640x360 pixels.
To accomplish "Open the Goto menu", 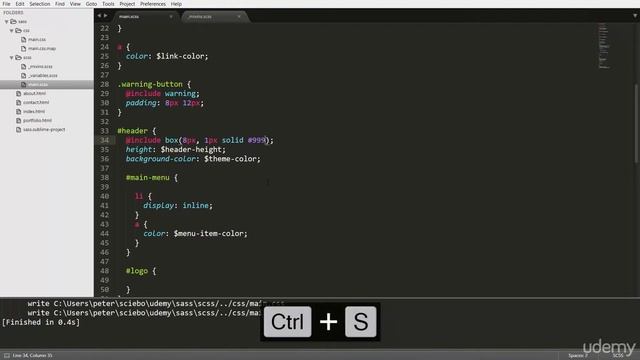I will tap(91, 4).
